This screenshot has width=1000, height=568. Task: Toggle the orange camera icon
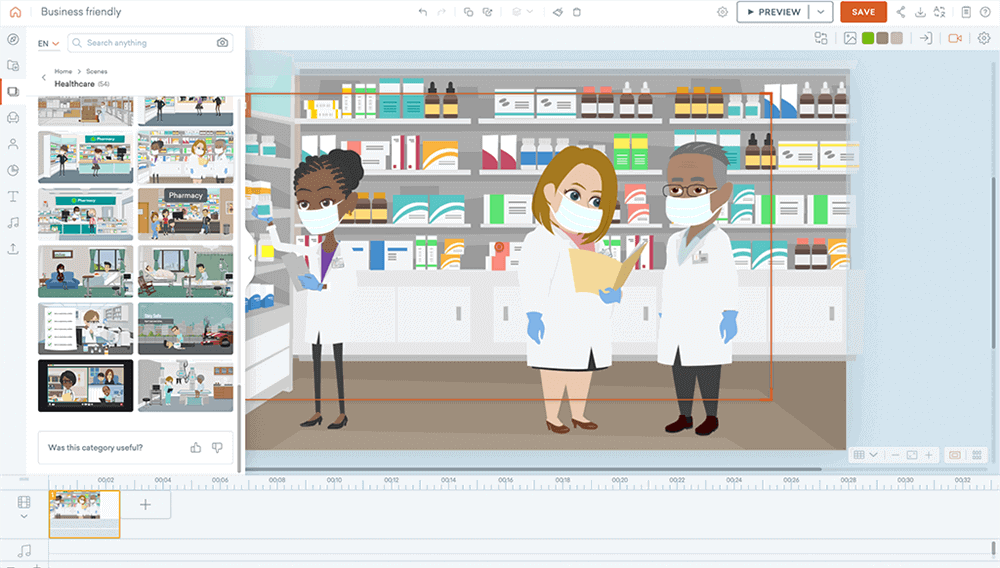pos(955,39)
